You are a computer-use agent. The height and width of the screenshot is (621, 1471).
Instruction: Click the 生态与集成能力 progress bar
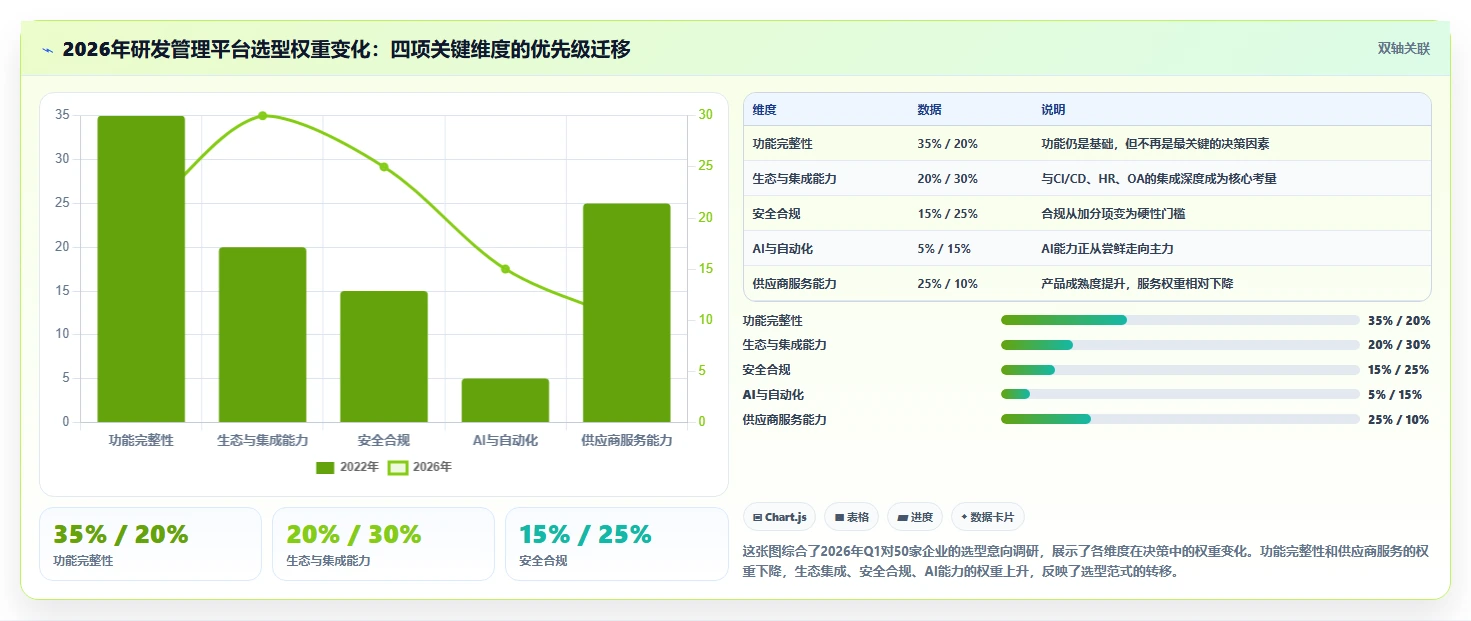click(x=1180, y=345)
